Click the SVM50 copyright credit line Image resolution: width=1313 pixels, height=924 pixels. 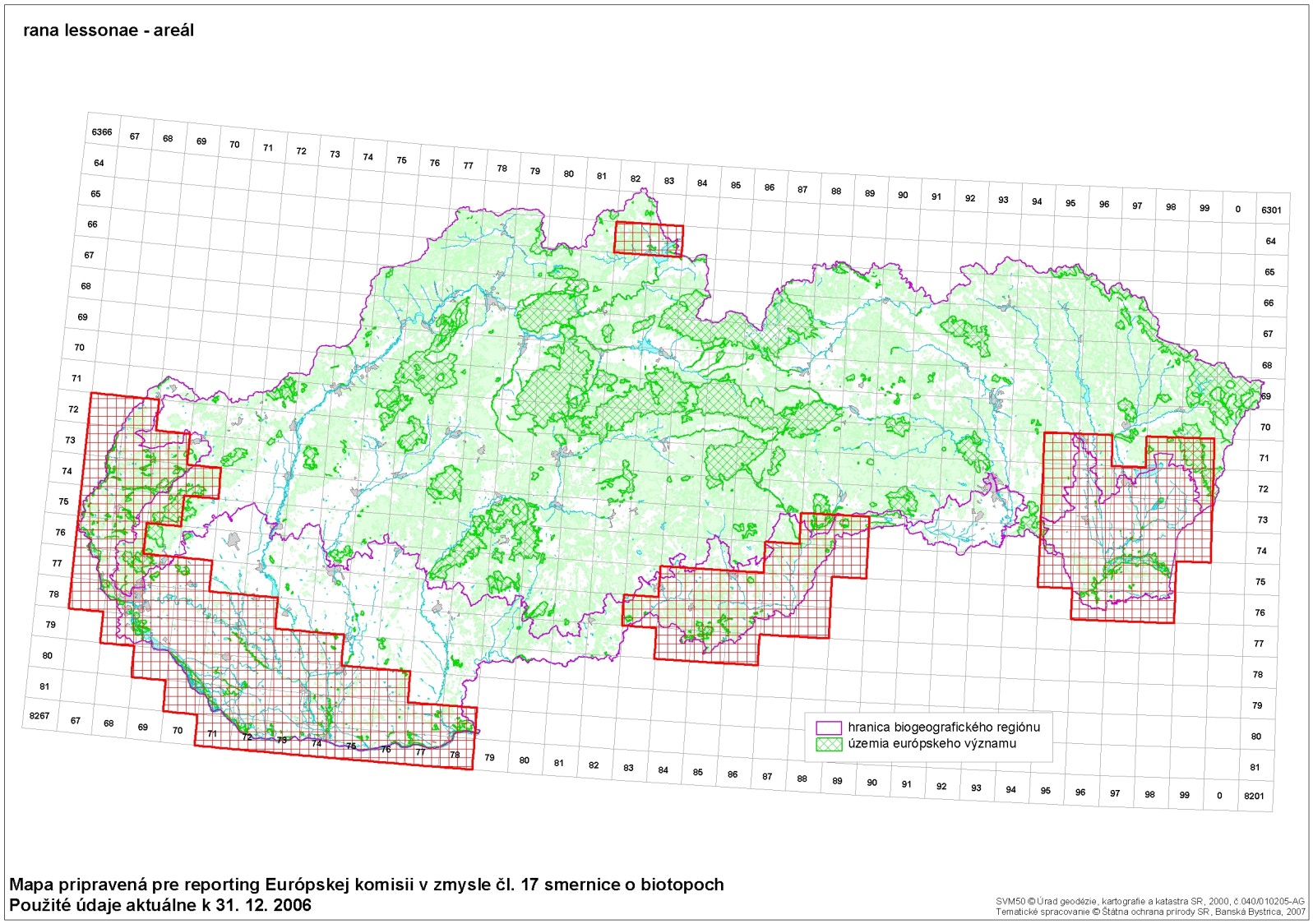[1150, 902]
